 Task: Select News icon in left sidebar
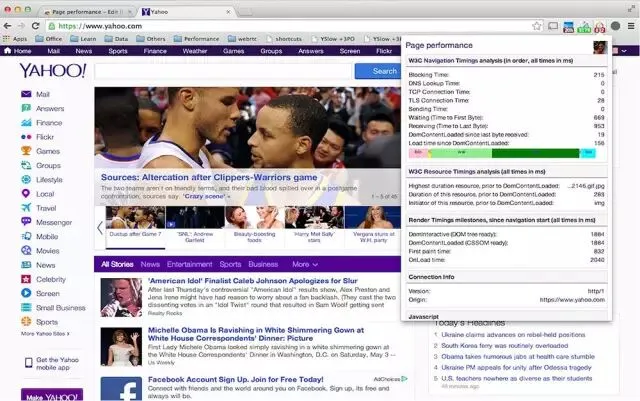[26, 265]
